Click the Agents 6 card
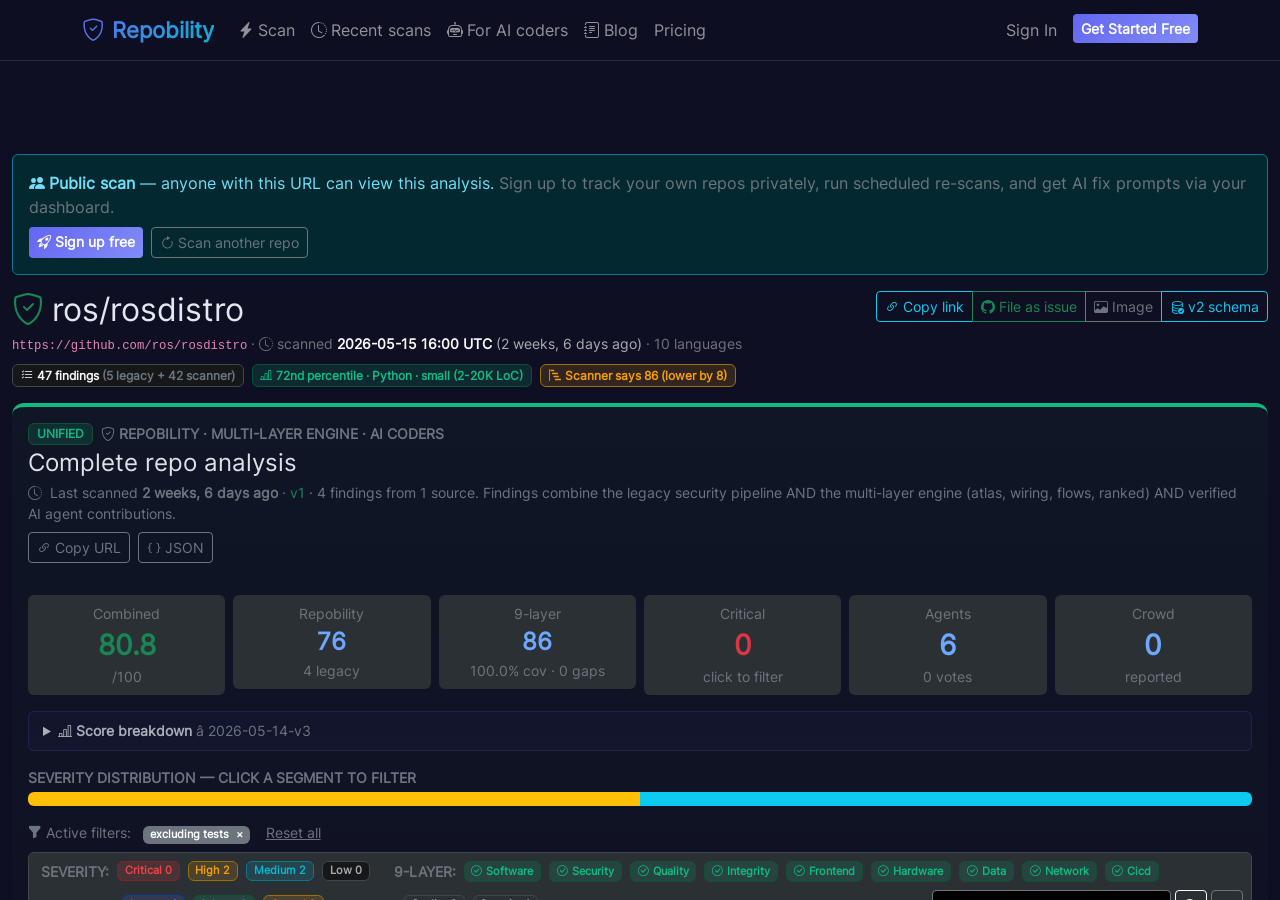This screenshot has height=900, width=1280. (948, 645)
